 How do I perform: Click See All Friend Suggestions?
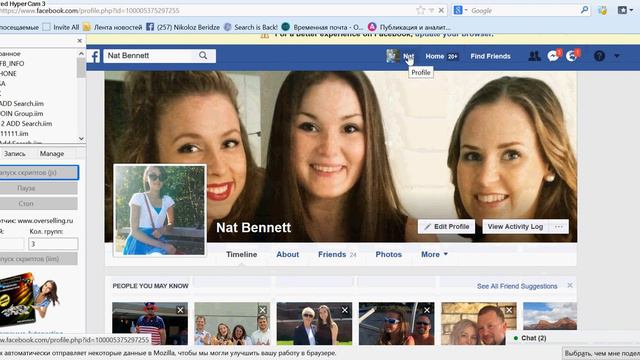pos(517,286)
